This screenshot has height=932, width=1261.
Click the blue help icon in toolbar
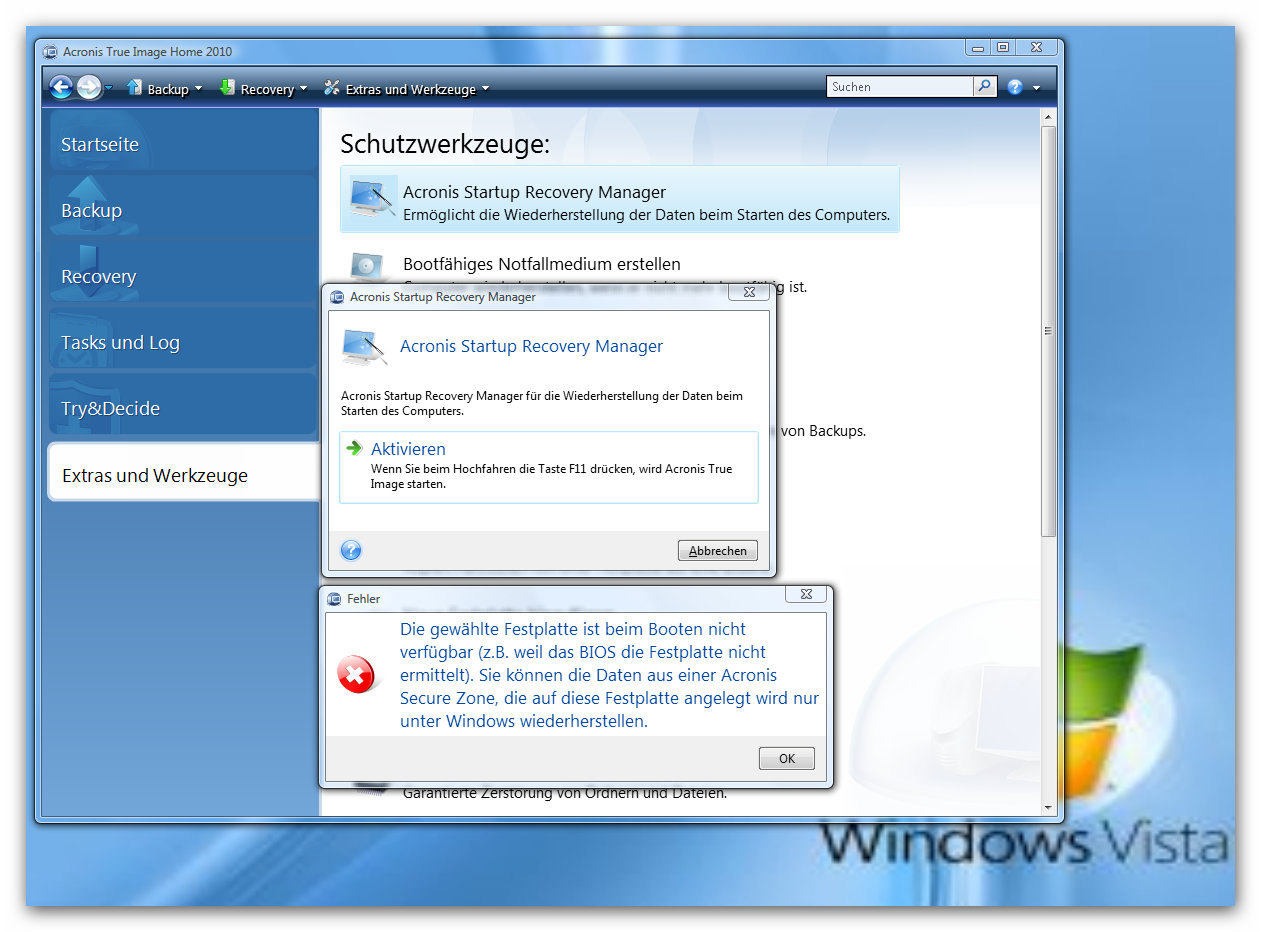click(x=1015, y=88)
